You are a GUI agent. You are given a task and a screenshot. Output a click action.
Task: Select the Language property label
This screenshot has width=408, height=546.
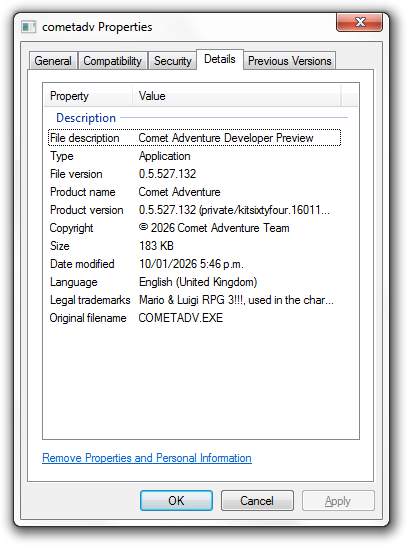[73, 282]
